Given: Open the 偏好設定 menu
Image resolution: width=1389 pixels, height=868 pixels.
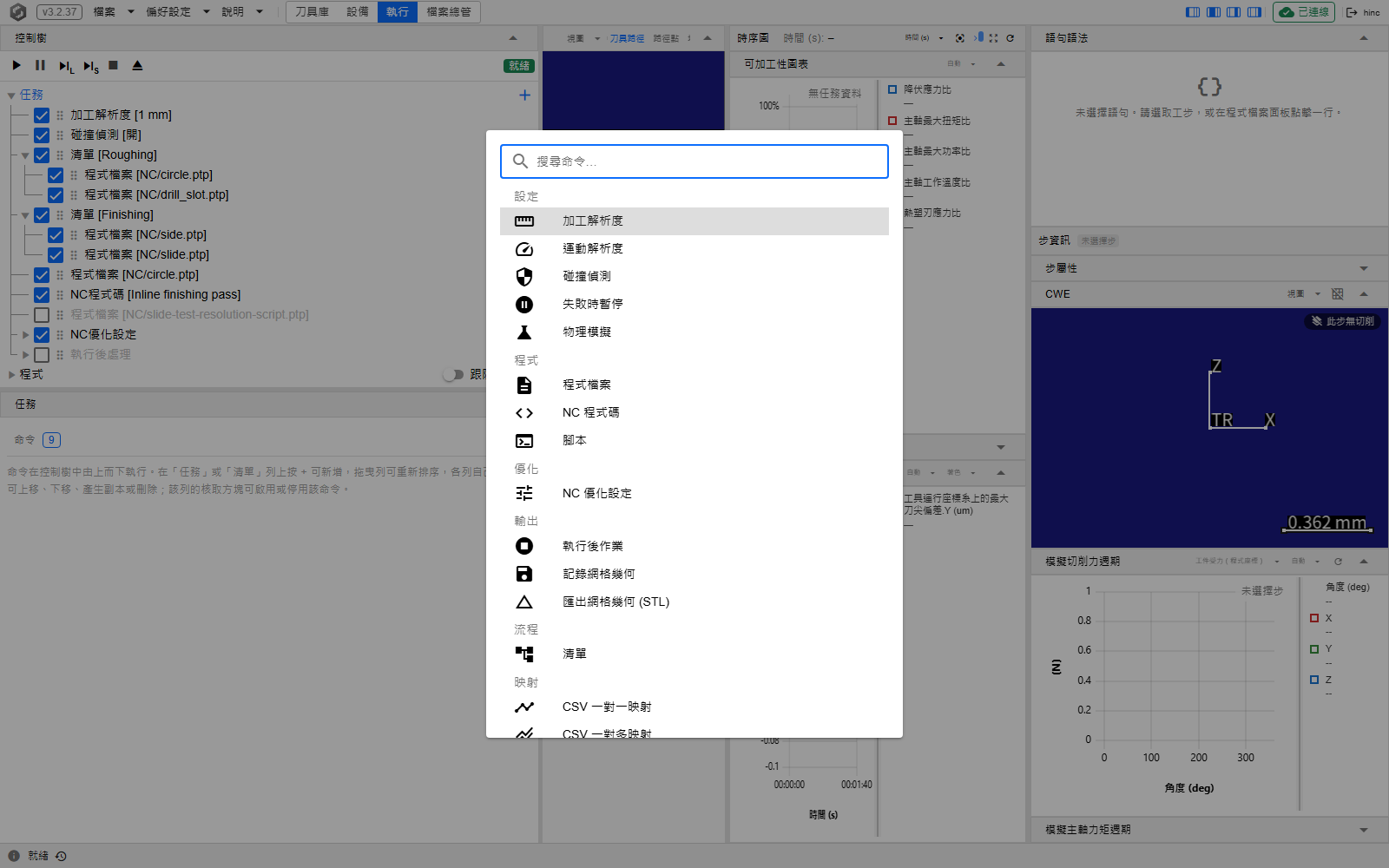Looking at the screenshot, I should [178, 12].
